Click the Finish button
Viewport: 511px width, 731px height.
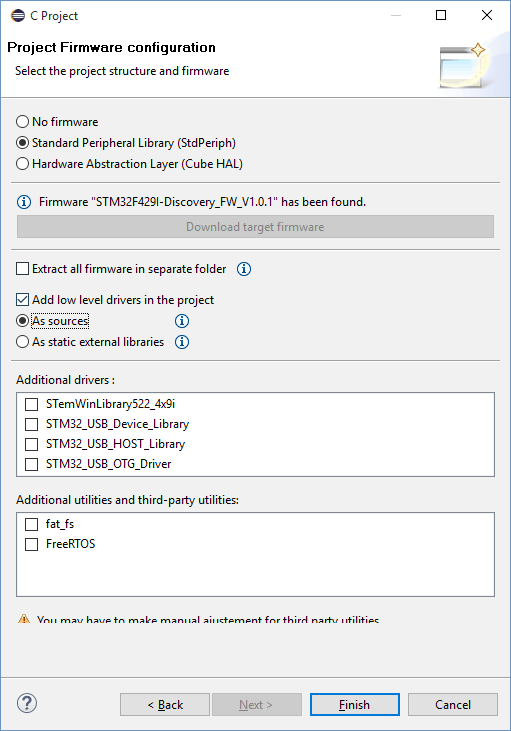(355, 704)
